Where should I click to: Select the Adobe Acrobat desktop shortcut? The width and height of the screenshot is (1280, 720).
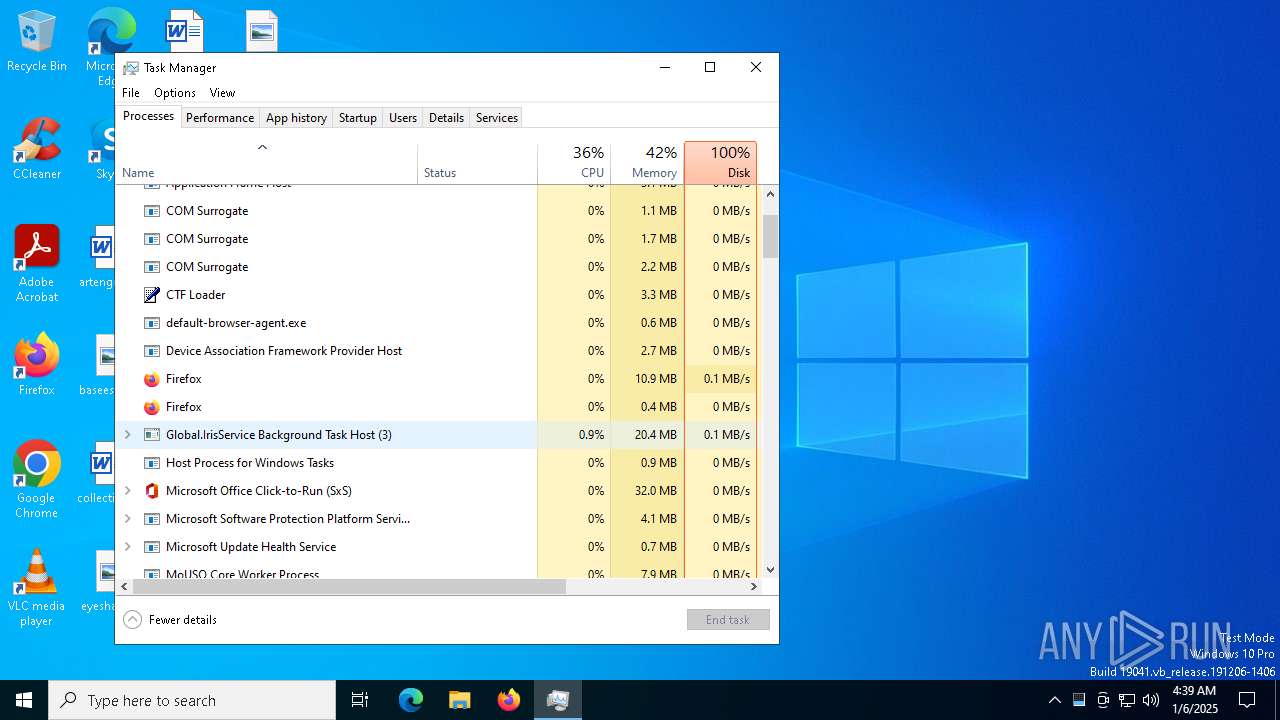tap(37, 264)
